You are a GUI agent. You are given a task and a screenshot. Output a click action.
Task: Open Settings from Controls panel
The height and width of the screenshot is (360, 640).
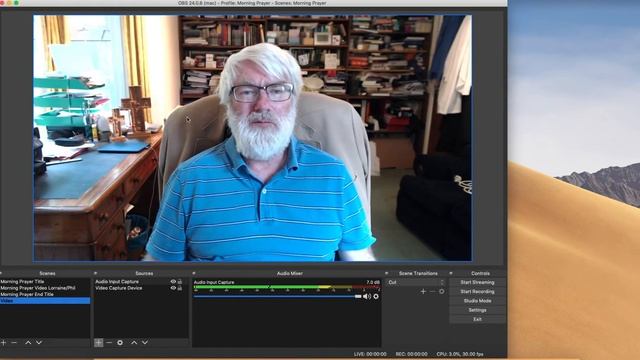point(477,310)
